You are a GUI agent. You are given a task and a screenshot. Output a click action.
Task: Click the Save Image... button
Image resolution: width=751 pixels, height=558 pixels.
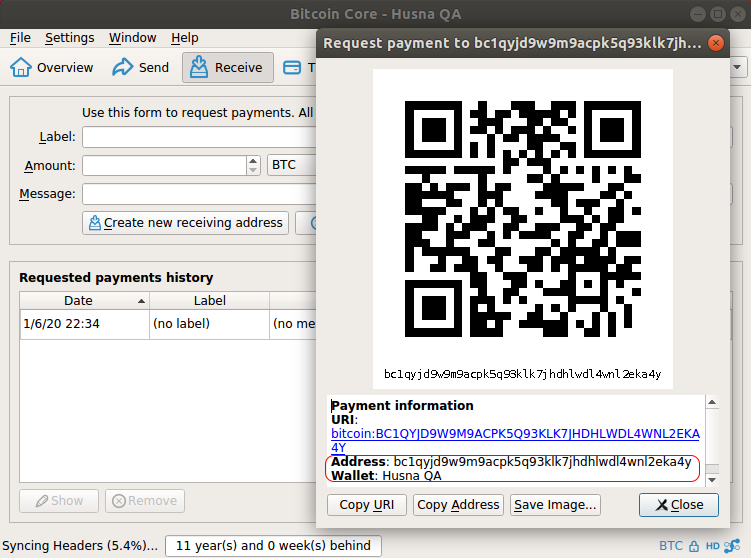[x=555, y=505]
